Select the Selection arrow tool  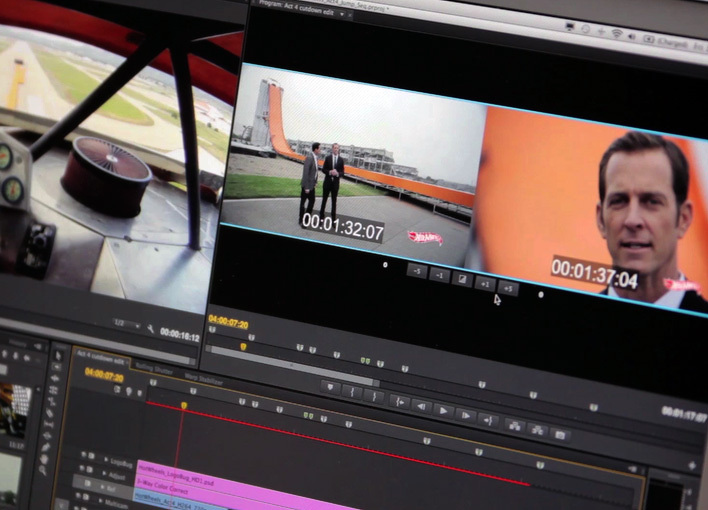(58, 356)
